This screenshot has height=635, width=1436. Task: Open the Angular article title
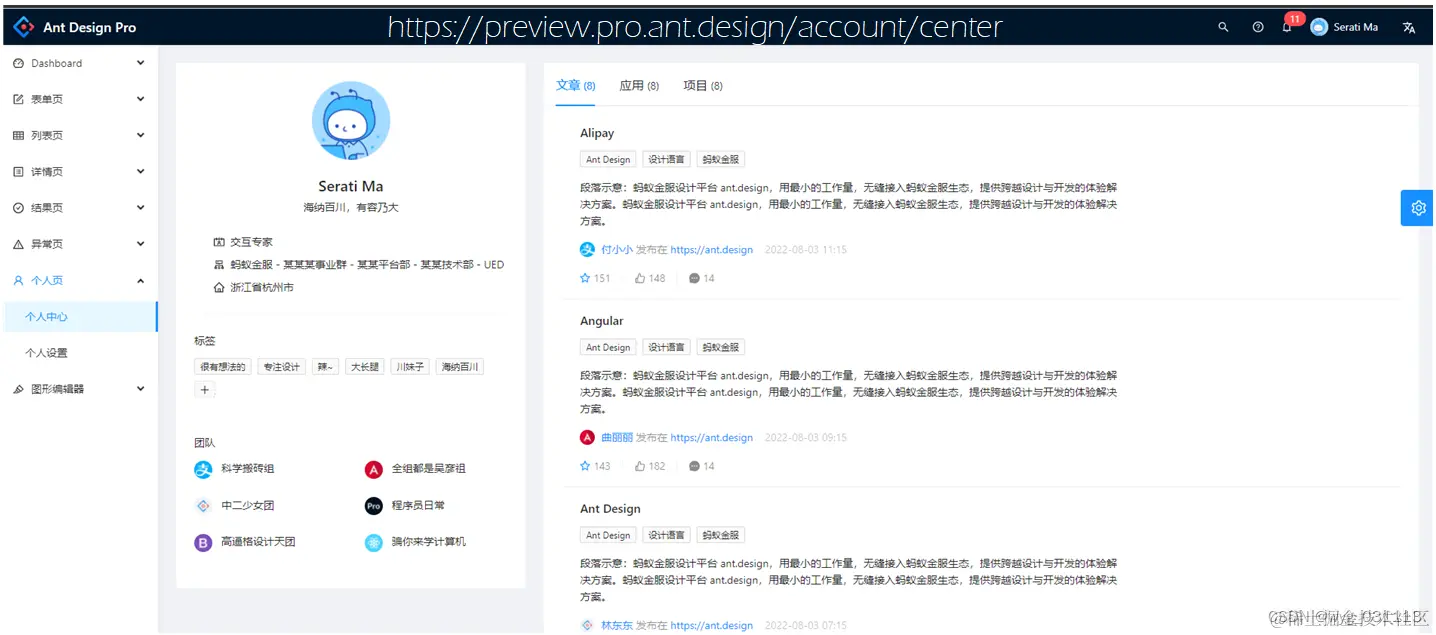[602, 321]
